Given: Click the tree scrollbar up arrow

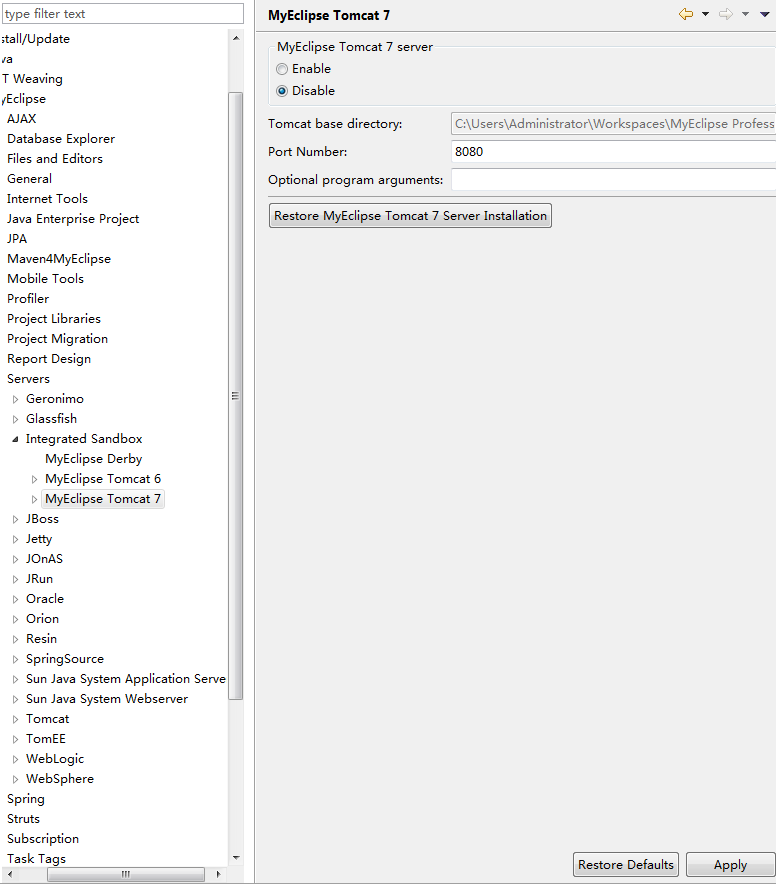Looking at the screenshot, I should [236, 38].
